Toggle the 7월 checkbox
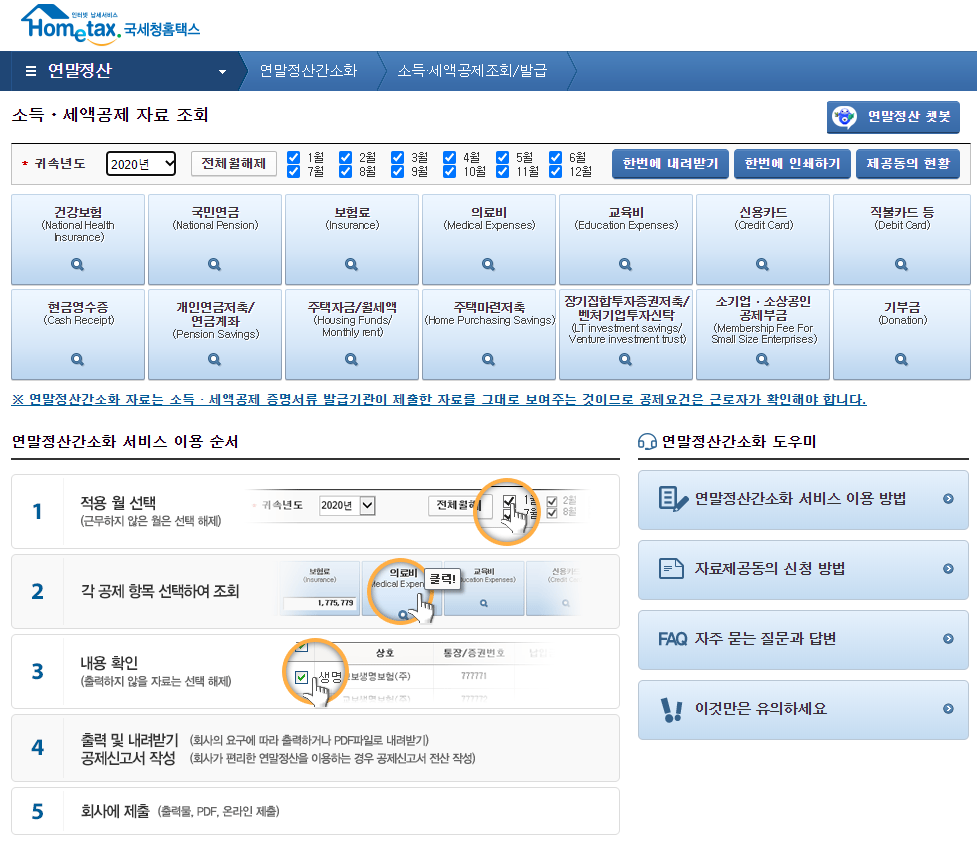 pos(293,171)
